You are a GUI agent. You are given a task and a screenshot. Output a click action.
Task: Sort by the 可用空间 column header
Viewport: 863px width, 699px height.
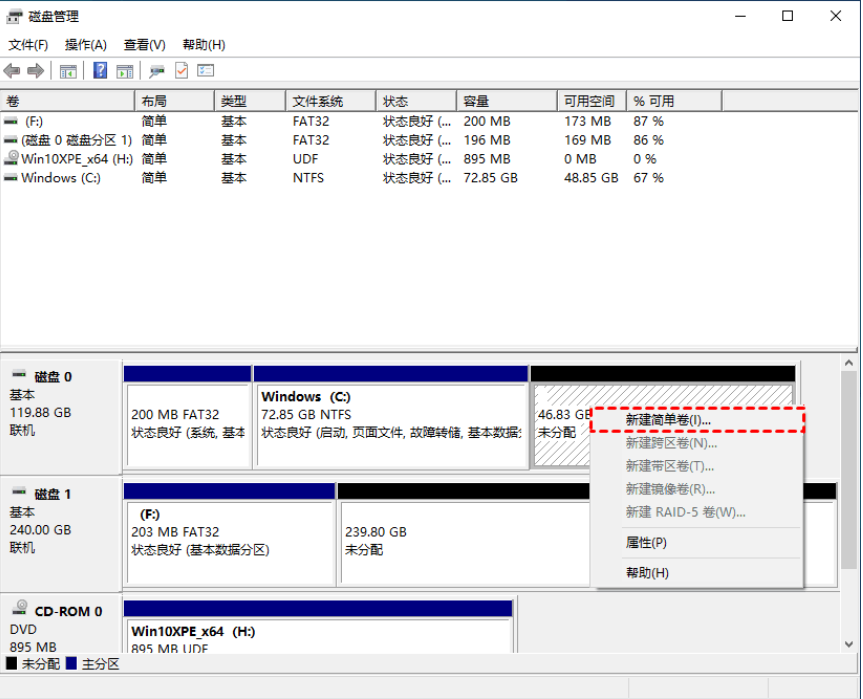click(592, 101)
